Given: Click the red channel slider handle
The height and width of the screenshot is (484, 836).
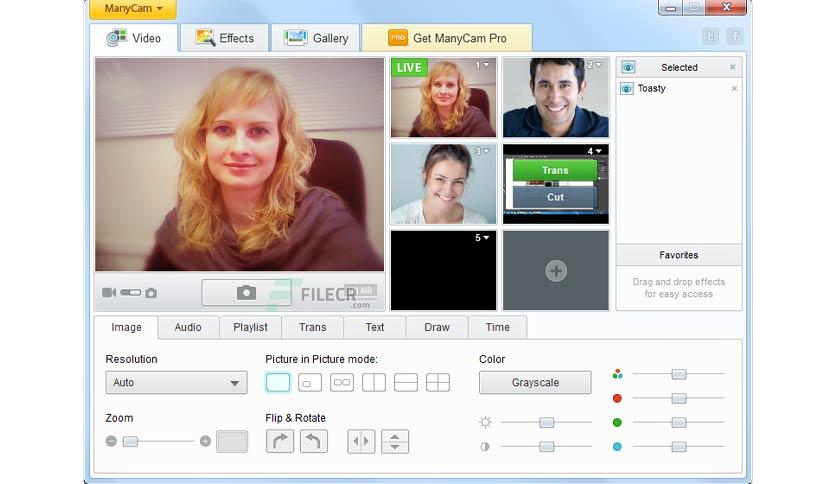Looking at the screenshot, I should point(679,398).
